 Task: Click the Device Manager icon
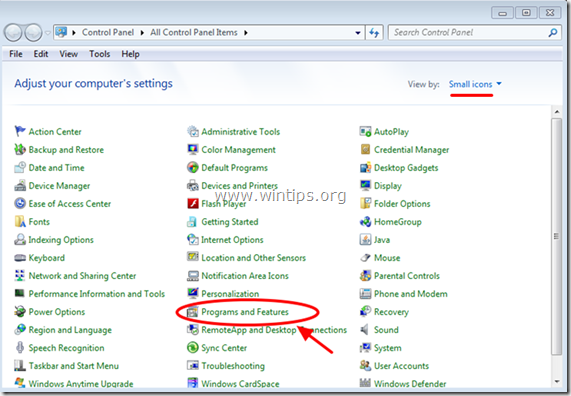[x=20, y=185]
